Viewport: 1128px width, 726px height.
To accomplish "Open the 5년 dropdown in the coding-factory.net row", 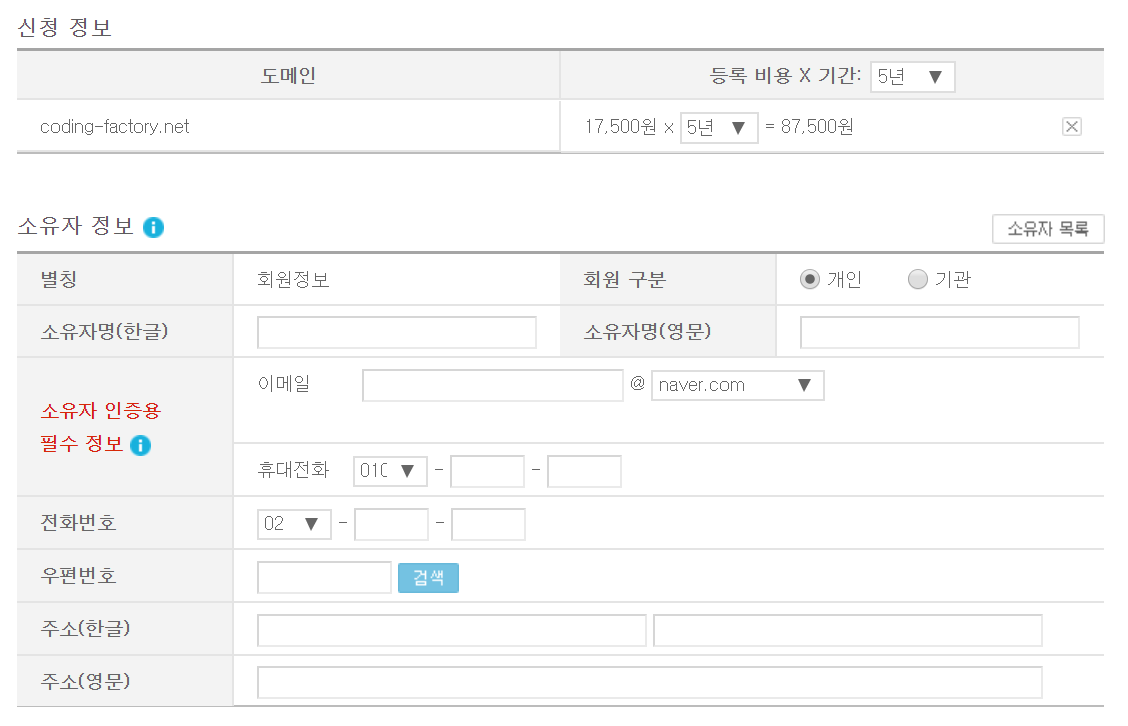I will point(718,127).
